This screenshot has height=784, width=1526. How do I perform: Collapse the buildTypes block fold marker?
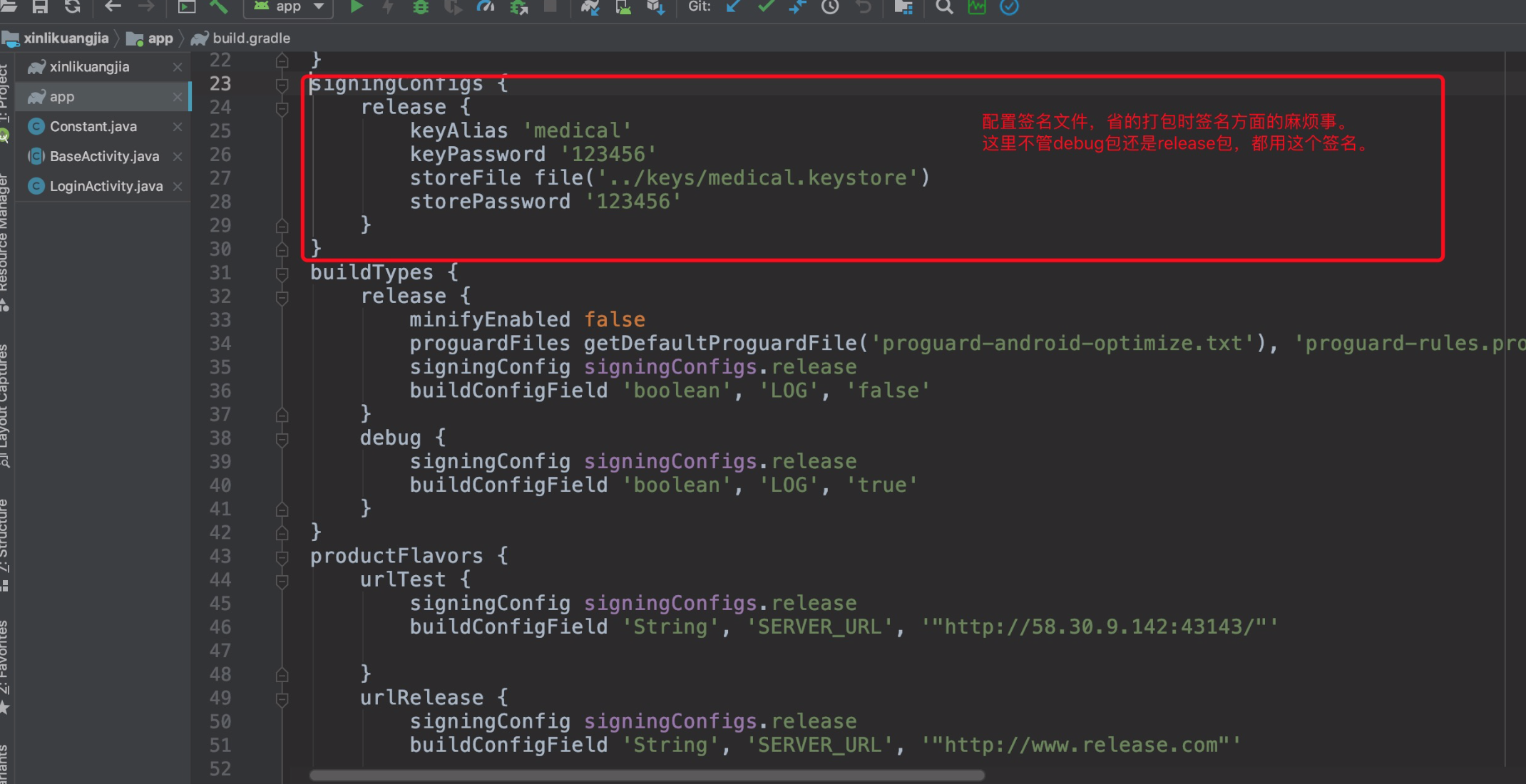282,274
